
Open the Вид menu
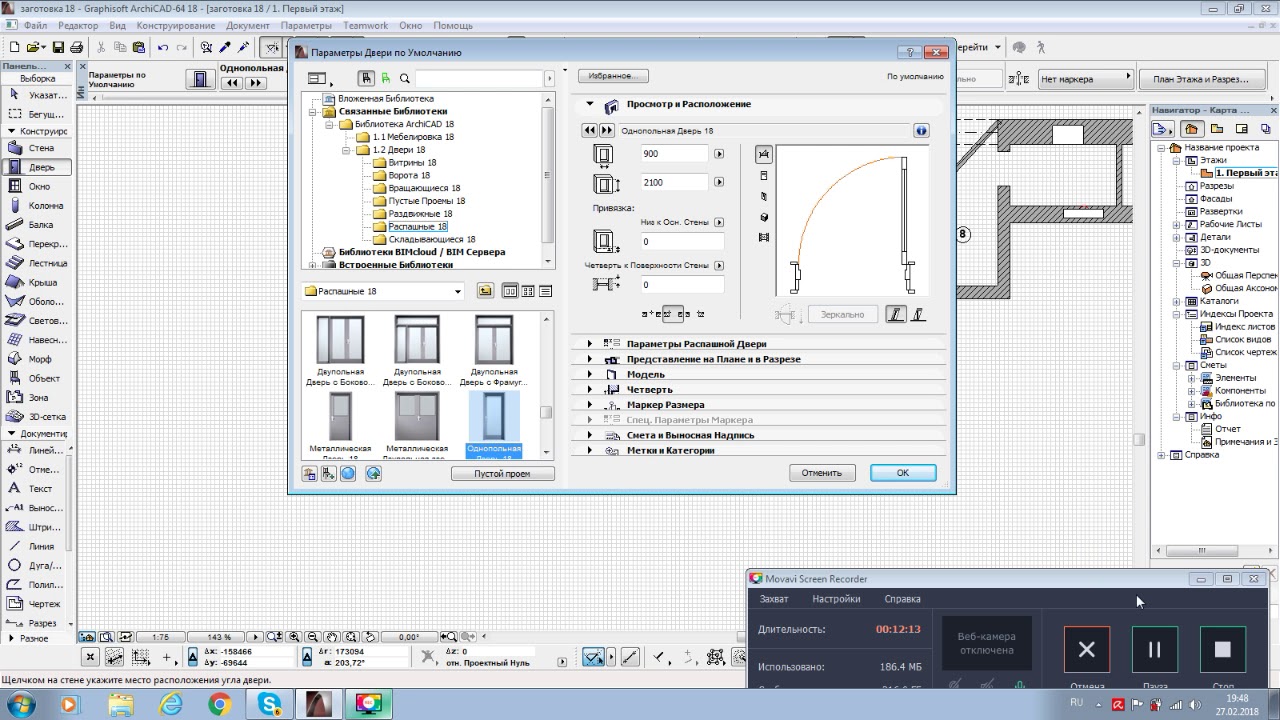117,25
